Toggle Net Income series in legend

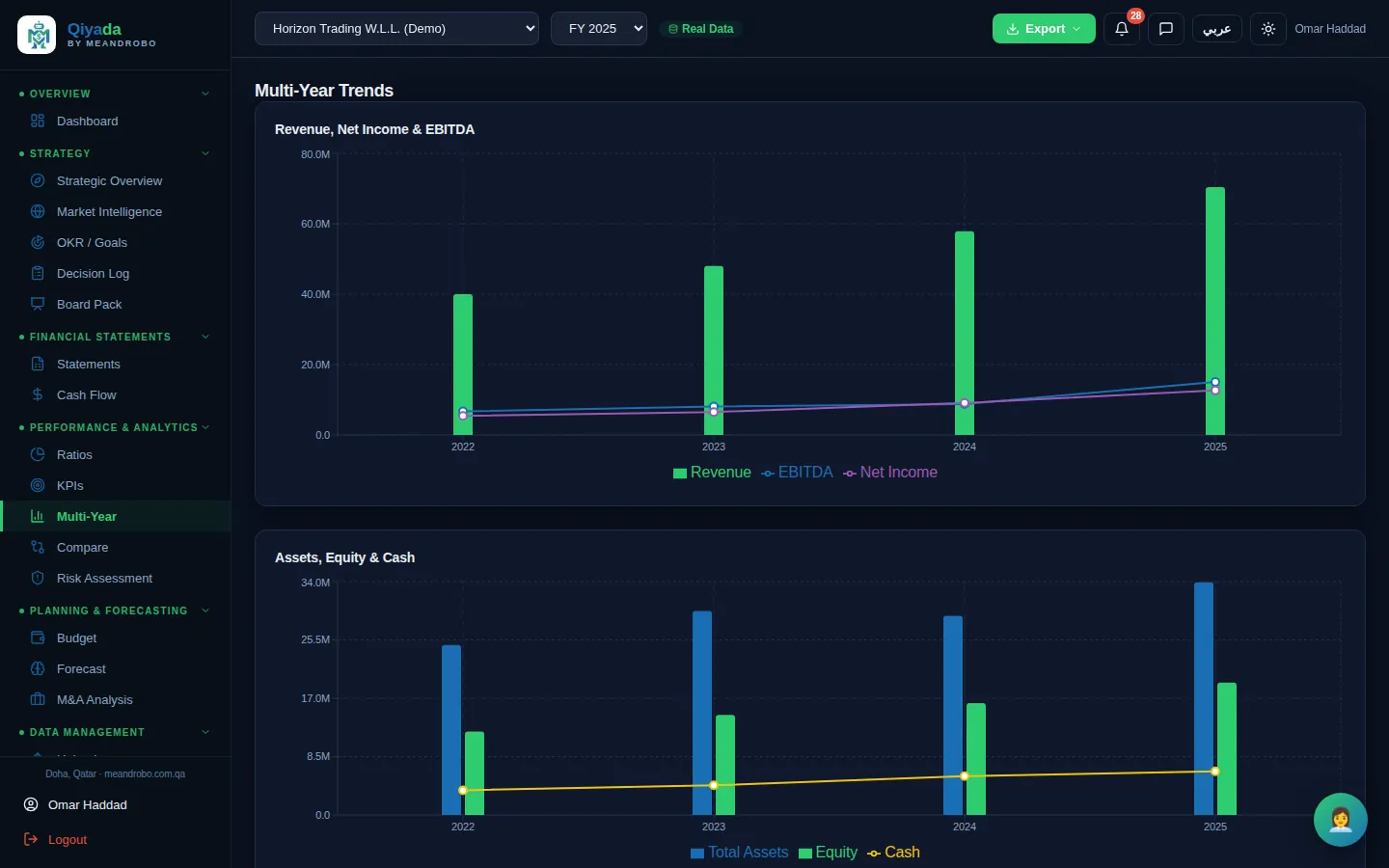click(890, 473)
